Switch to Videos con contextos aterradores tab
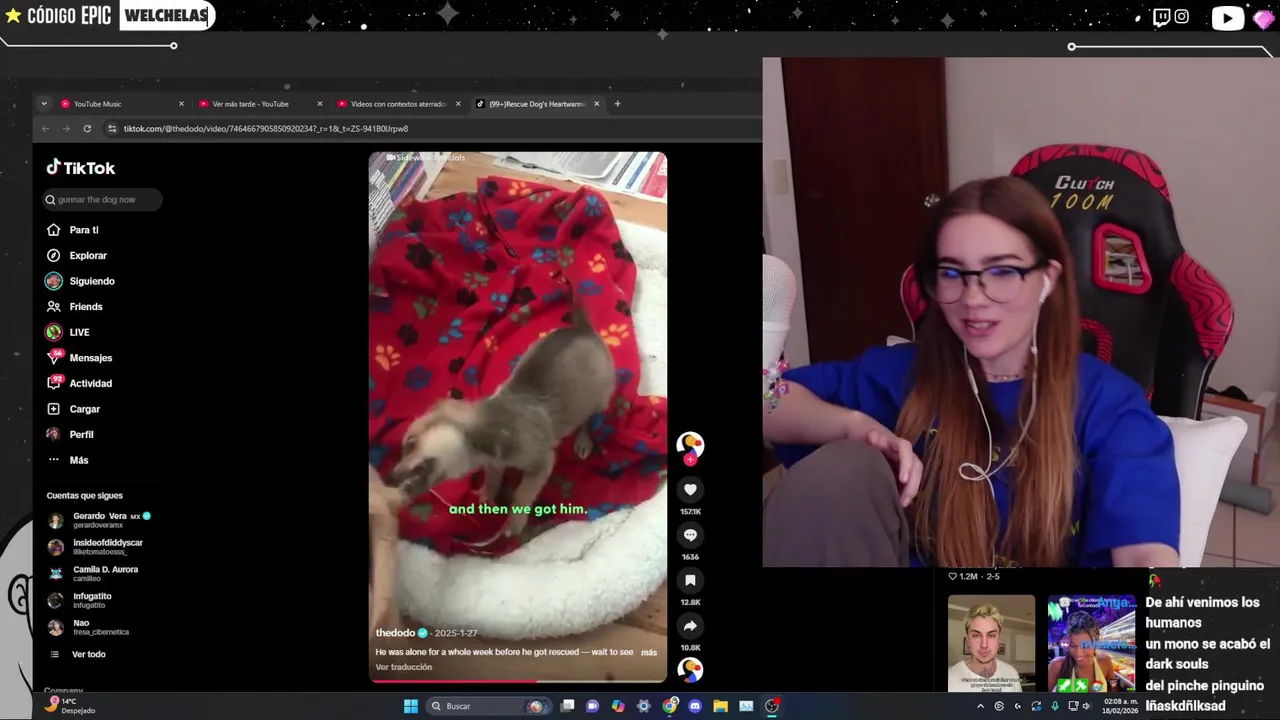Viewport: 1280px width, 720px height. point(398,104)
